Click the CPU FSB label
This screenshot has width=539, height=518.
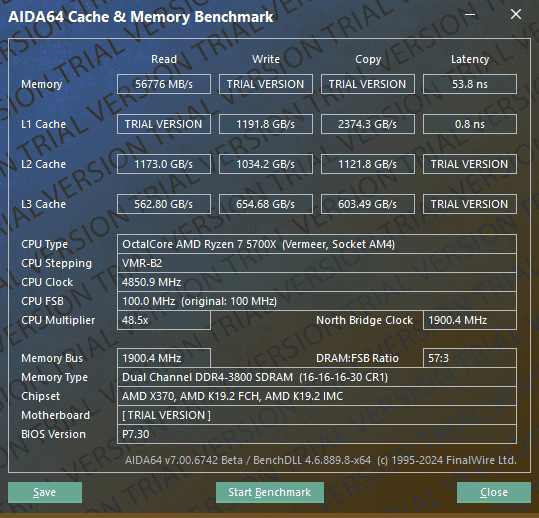(x=42, y=301)
